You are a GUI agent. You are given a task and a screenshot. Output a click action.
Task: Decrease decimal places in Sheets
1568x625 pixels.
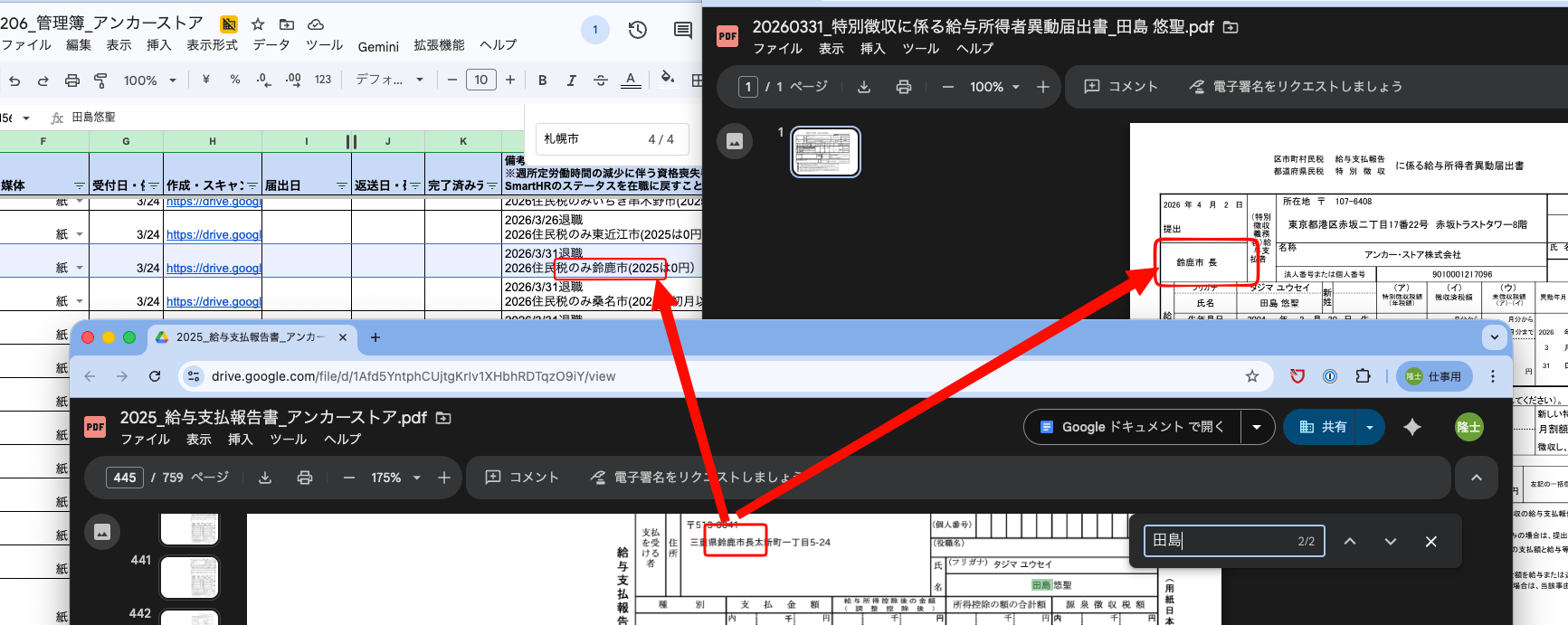click(x=263, y=80)
